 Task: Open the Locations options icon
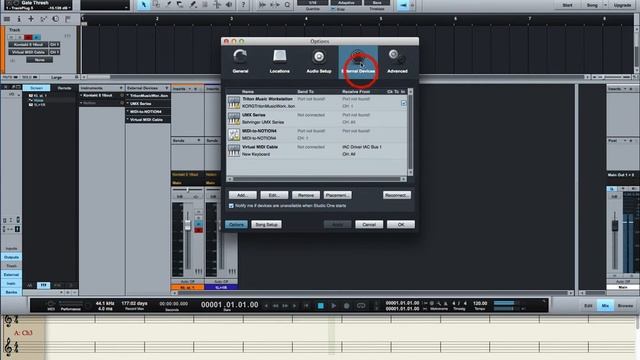pyautogui.click(x=280, y=61)
